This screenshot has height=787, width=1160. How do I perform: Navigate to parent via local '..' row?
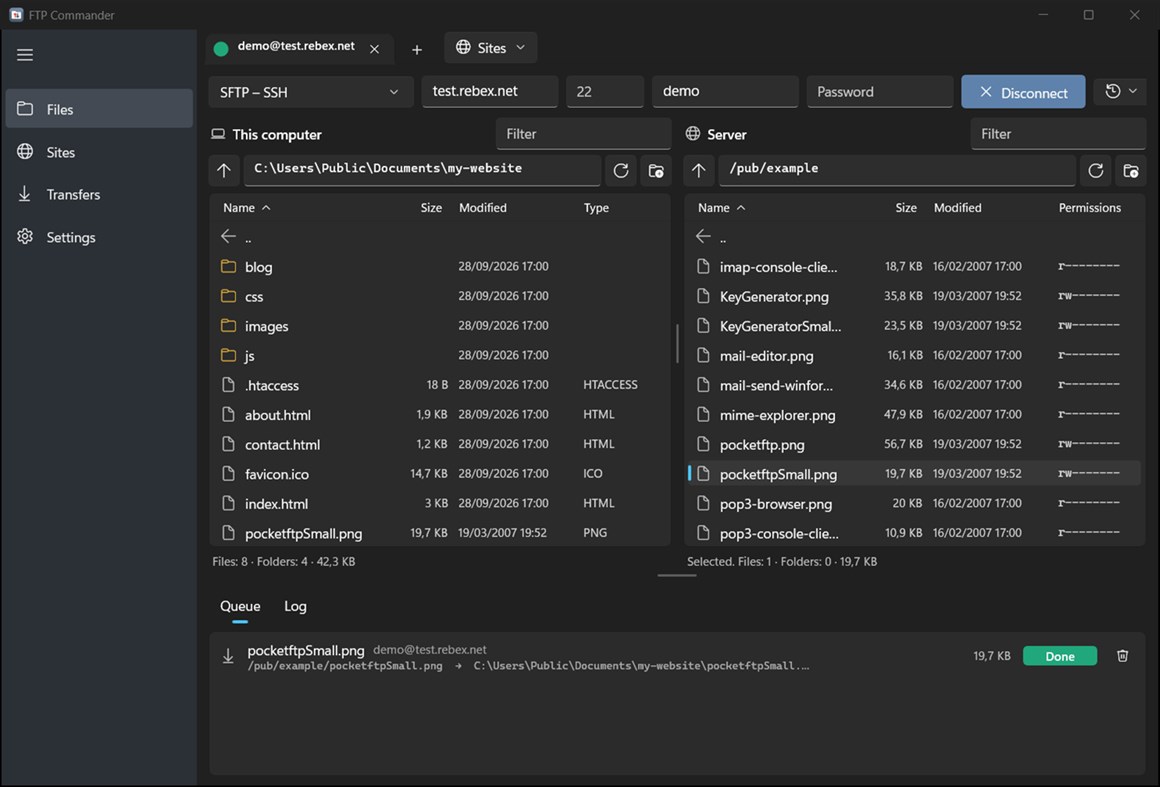pos(440,237)
